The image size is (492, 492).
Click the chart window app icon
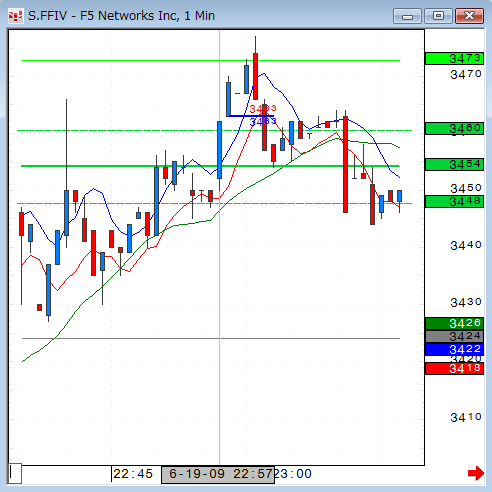[15, 16]
